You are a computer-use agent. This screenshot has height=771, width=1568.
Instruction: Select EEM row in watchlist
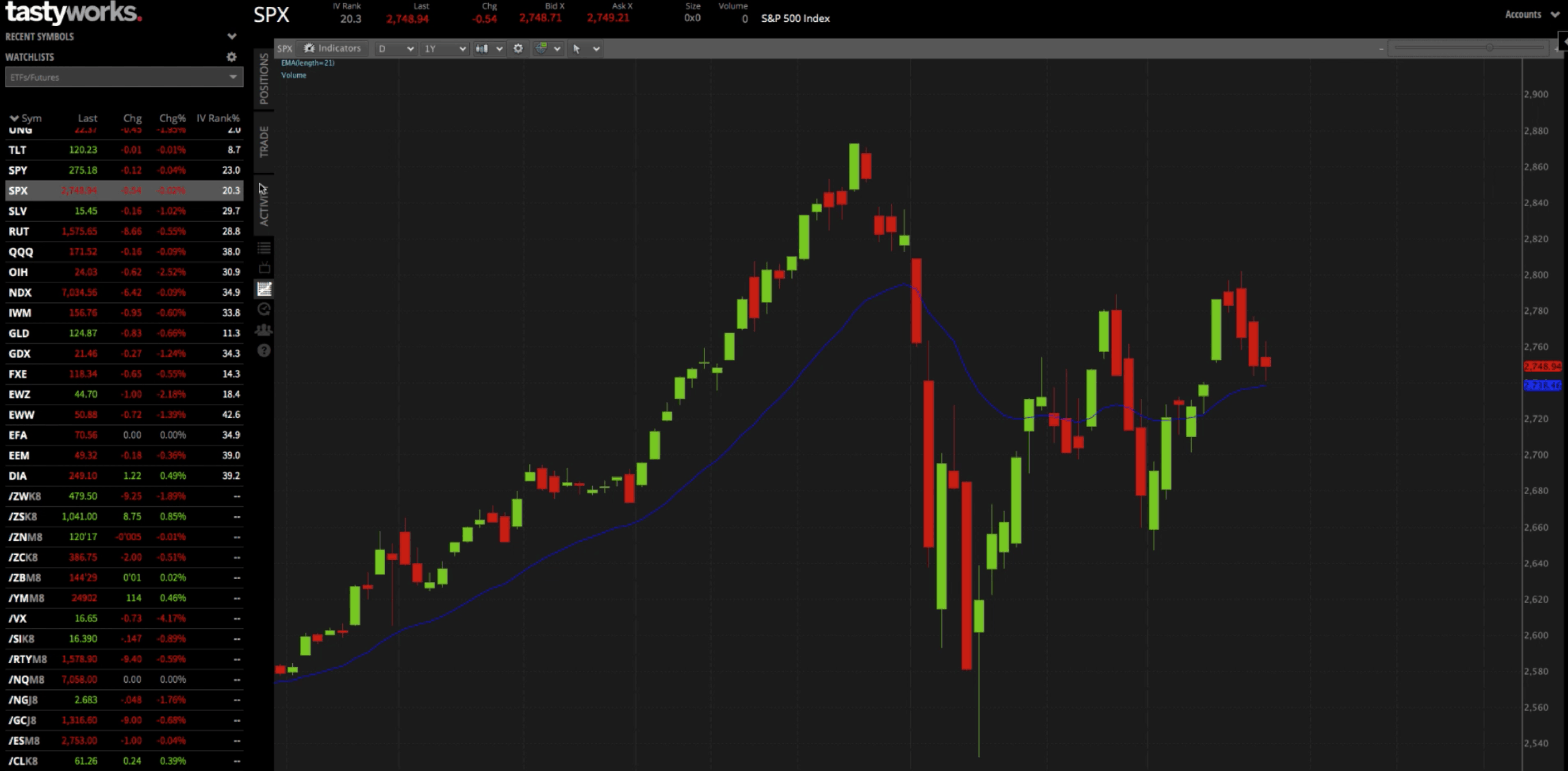pos(124,455)
